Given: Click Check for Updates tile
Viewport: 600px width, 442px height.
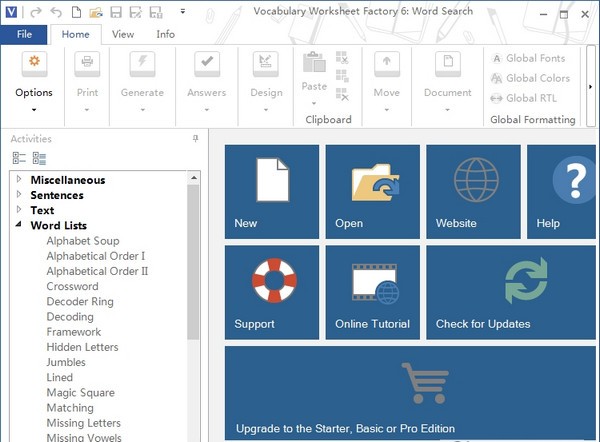Looking at the screenshot, I should coord(512,291).
